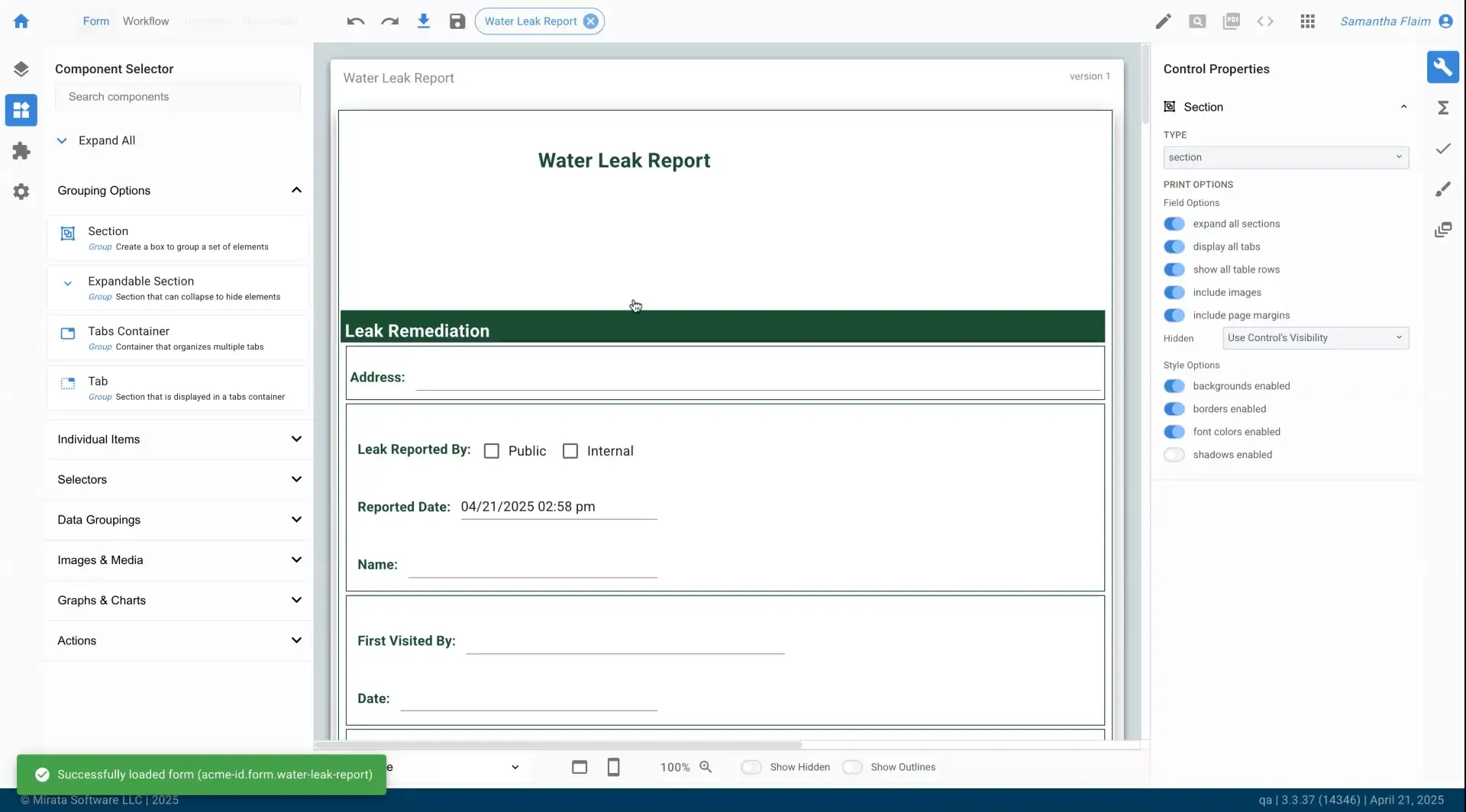Select the Components grid icon in left sidebar
This screenshot has height=812, width=1466.
(x=21, y=110)
